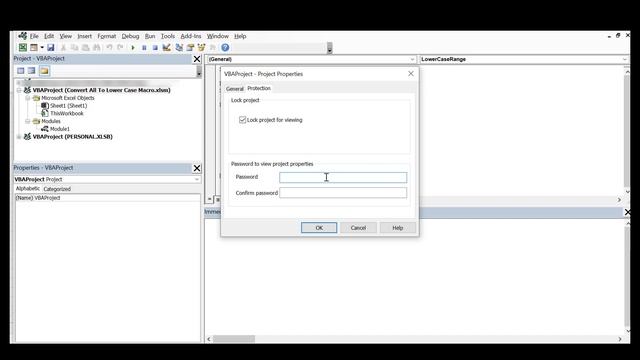Collapse the Modules folder

[x=27, y=121]
